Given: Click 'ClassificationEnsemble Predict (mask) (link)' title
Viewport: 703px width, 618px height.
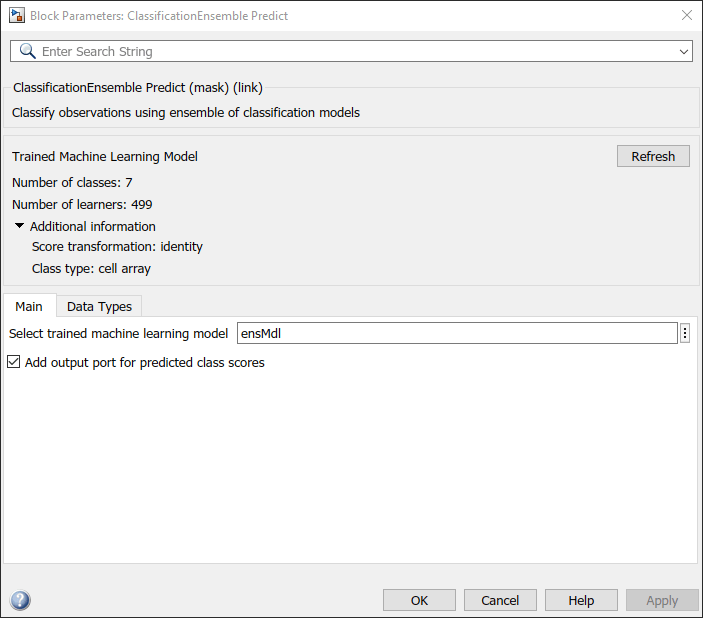Looking at the screenshot, I should coord(138,87).
